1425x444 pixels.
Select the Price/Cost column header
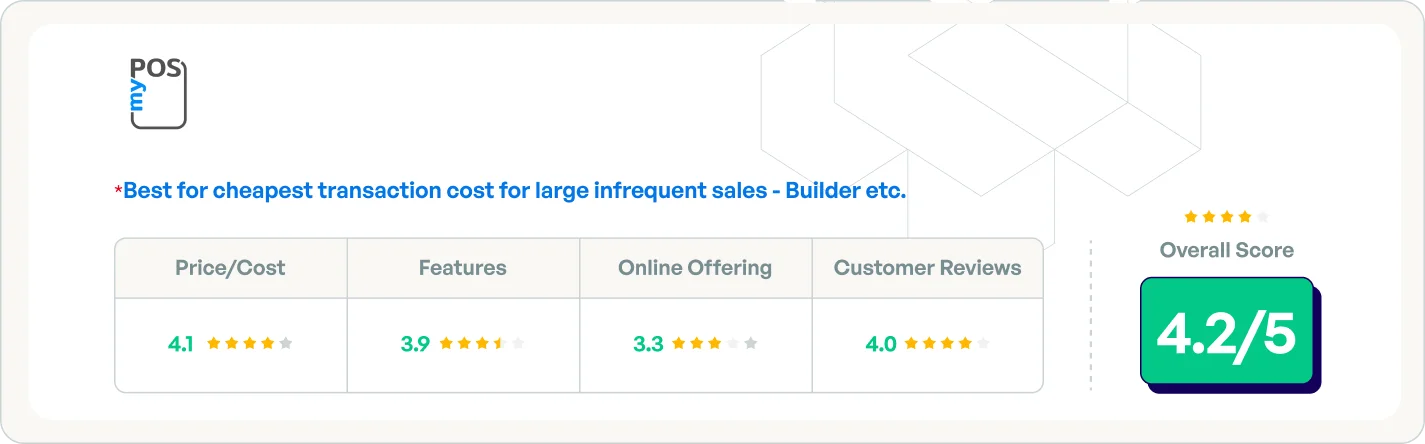pos(230,268)
